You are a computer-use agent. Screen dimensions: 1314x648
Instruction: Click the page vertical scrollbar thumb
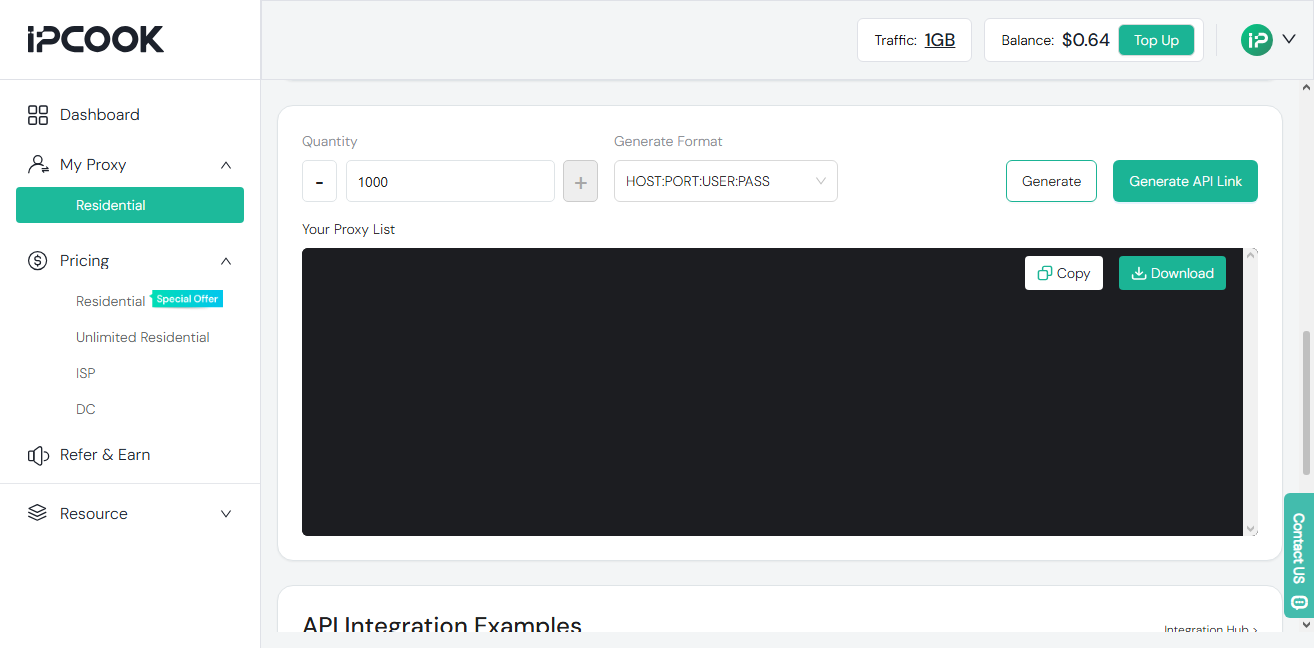1306,403
